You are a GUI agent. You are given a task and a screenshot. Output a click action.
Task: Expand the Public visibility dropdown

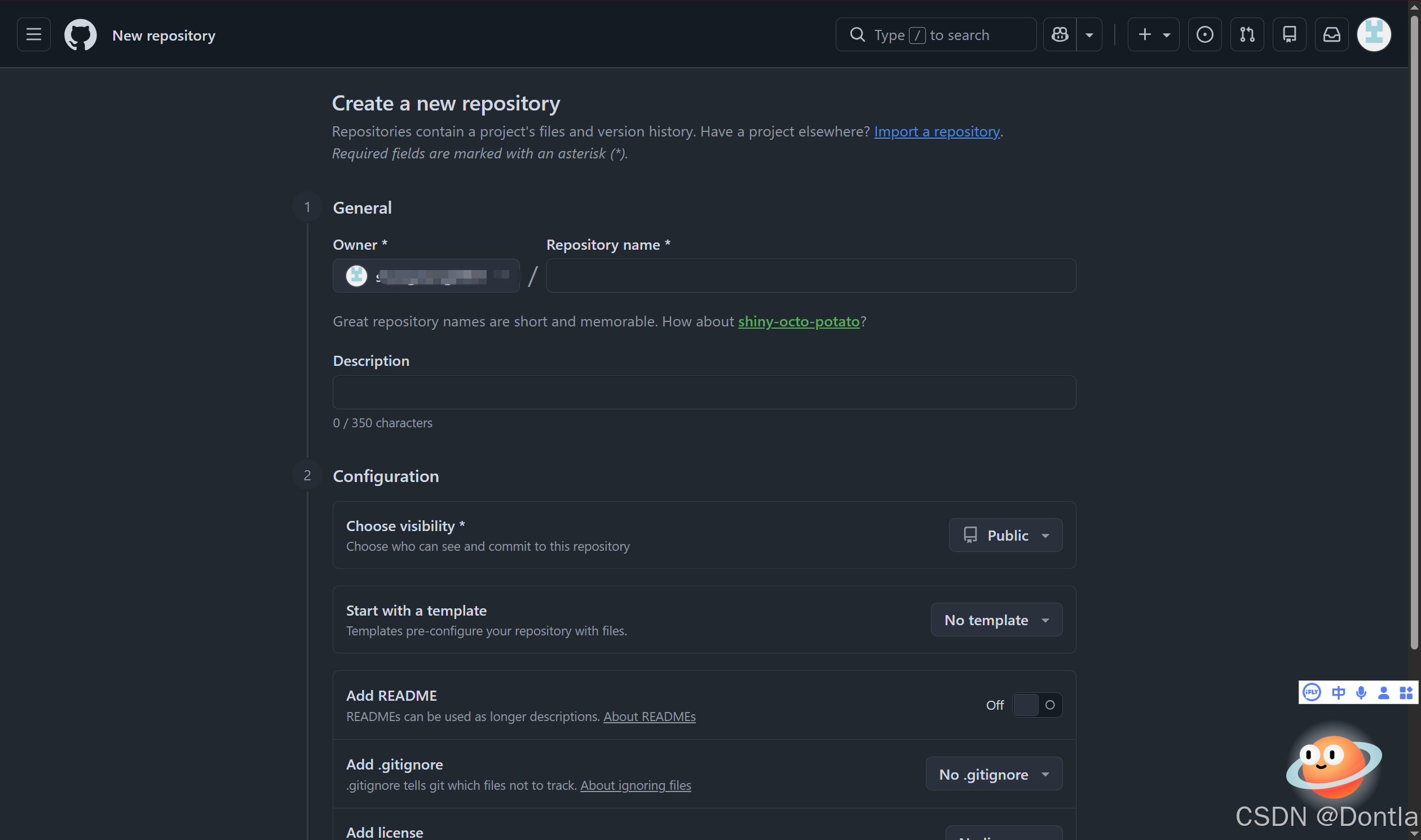(1005, 535)
